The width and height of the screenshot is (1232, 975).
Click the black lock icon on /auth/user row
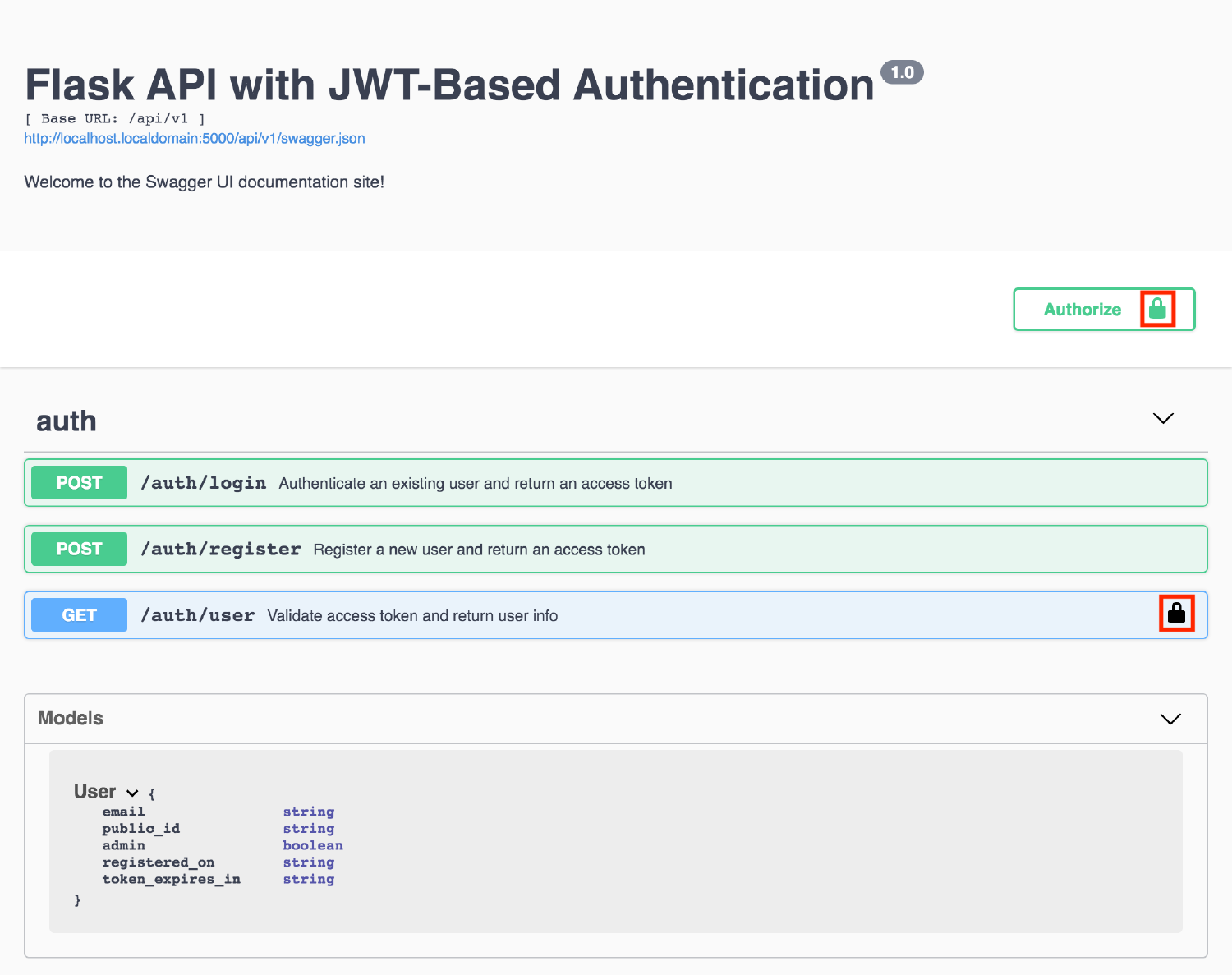[1176, 613]
